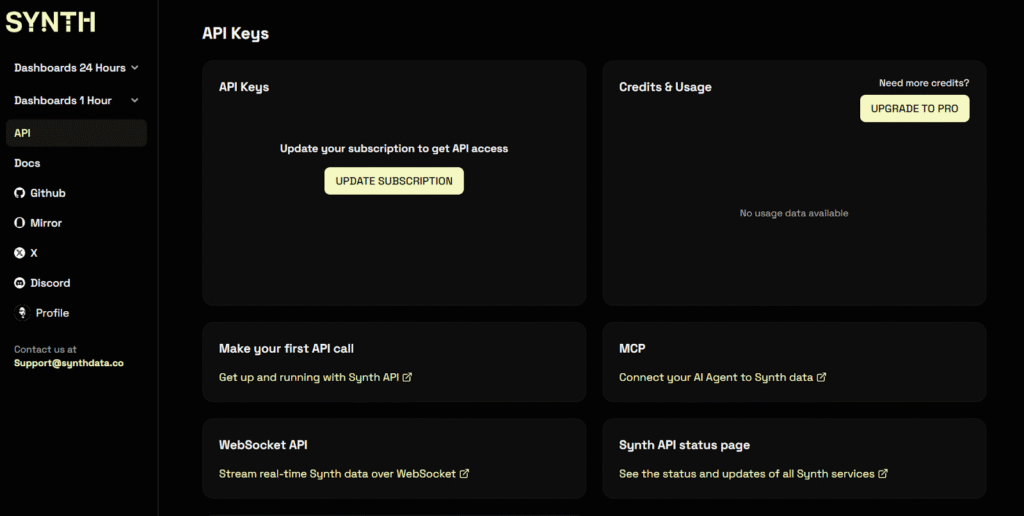
Task: Open the Support@synthdata.co email link
Action: click(69, 363)
